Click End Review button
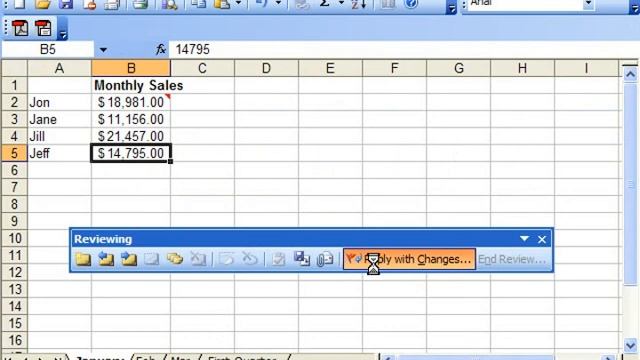 click(512, 259)
